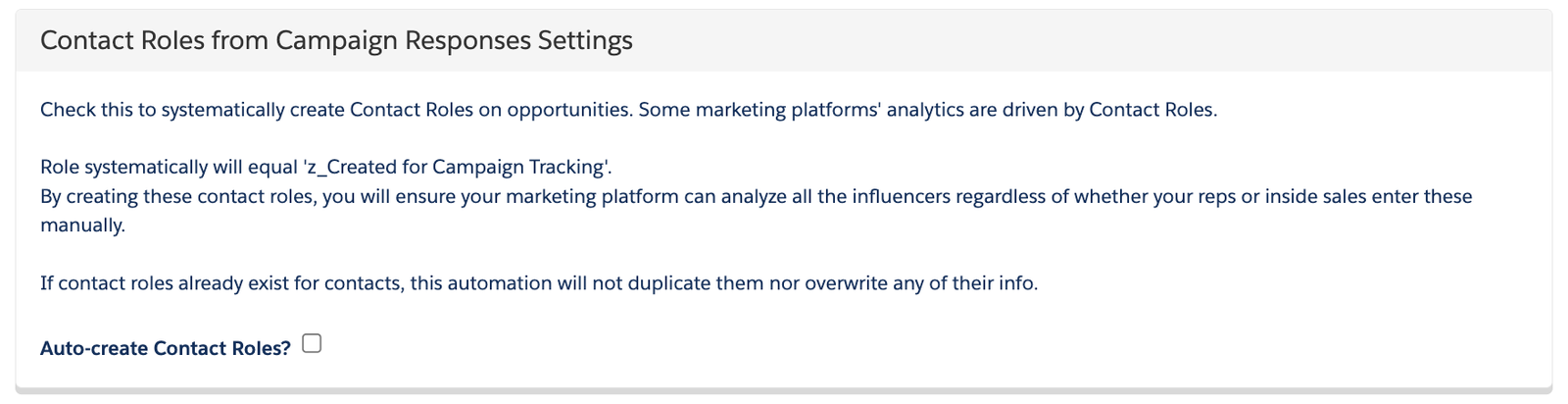Image resolution: width=1568 pixels, height=404 pixels.
Task: Click the 'If contact roles already exist' sentence
Action: point(539,283)
